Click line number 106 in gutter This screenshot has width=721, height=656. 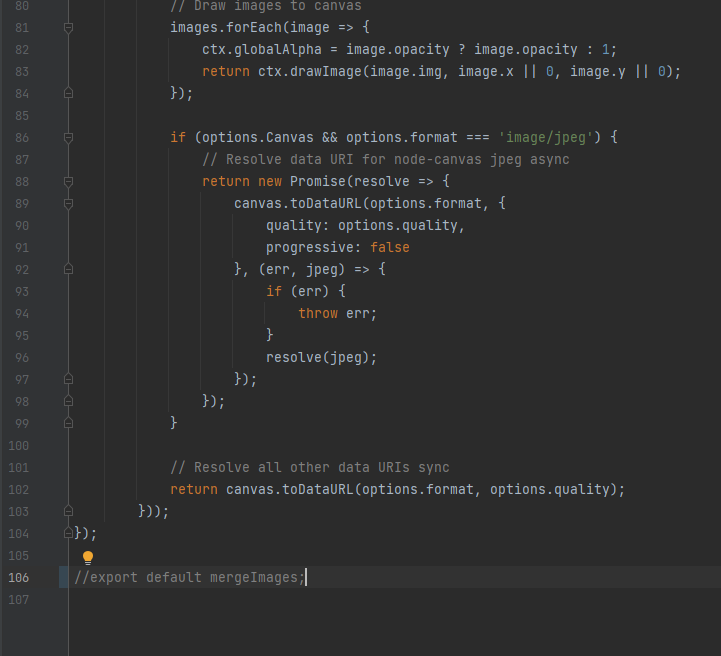click(18, 577)
